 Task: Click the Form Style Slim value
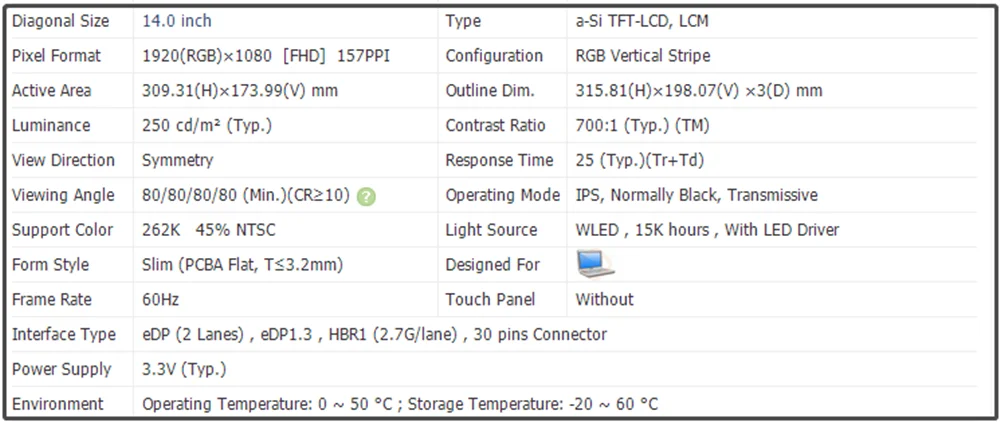pos(242,265)
